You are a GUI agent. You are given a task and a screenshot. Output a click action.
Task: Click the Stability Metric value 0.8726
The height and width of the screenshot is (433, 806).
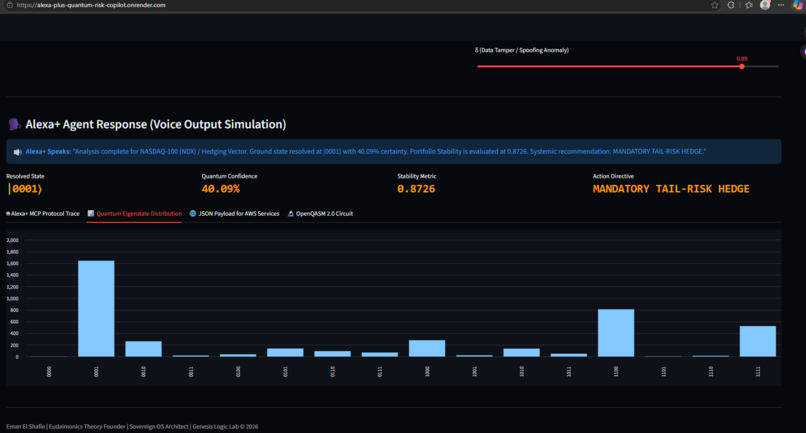416,189
